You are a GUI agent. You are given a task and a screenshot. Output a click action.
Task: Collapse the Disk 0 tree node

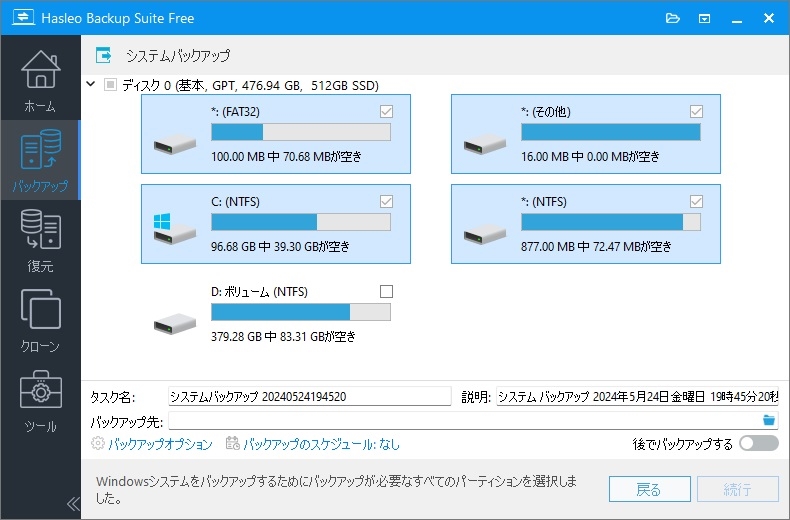point(91,84)
